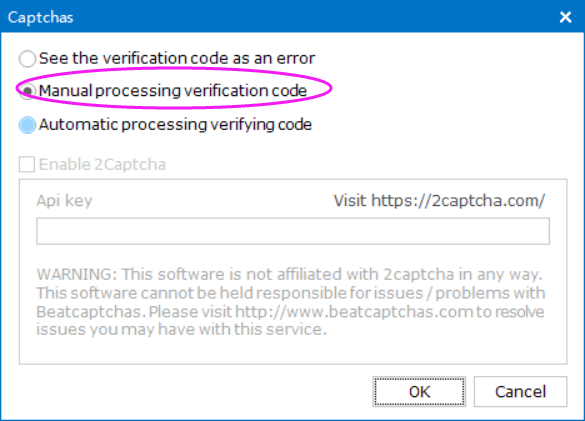Choose the Manual processing verification code radio button
This screenshot has height=421, width=585.
coord(27,91)
